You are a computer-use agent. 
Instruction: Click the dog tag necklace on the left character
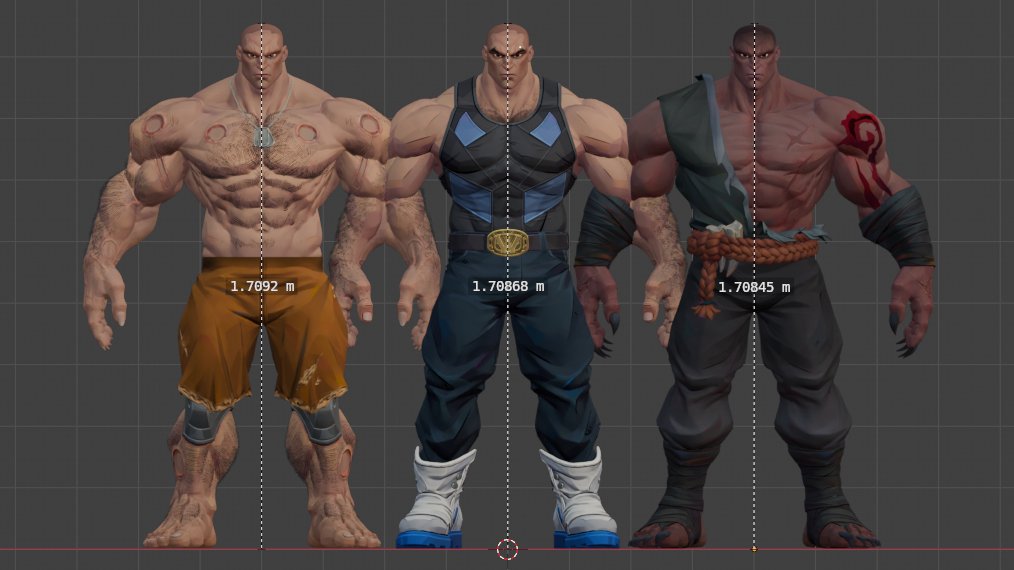click(x=264, y=136)
